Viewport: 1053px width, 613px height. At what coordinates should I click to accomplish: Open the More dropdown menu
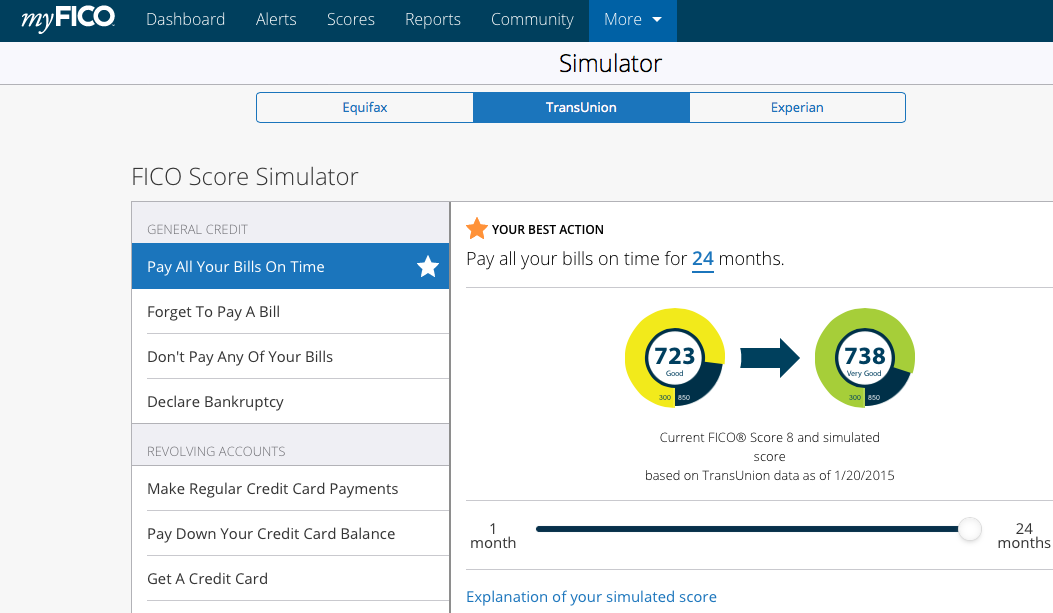[633, 20]
